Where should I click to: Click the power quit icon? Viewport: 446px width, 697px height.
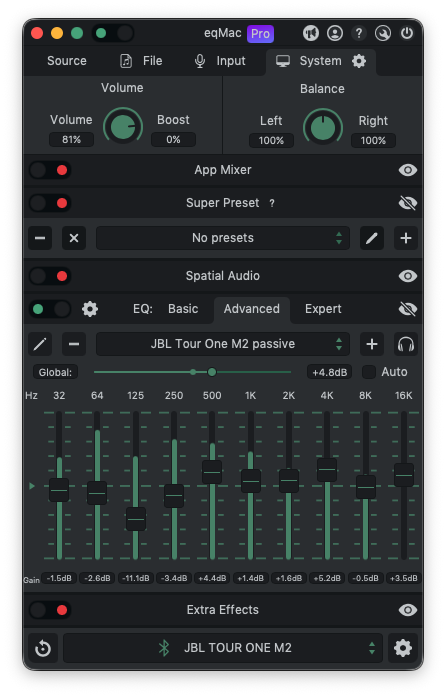407,33
